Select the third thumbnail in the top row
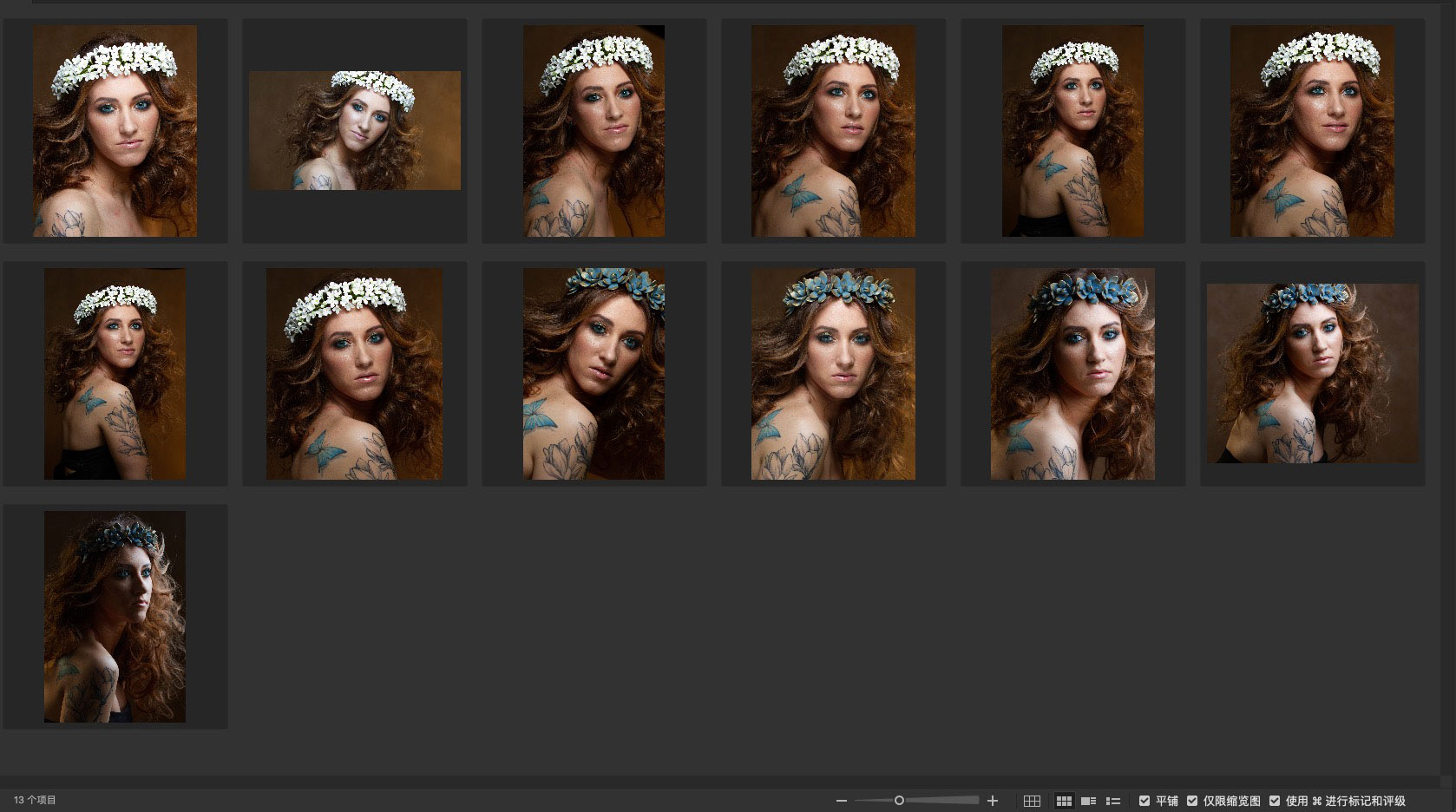1456x812 pixels. (594, 131)
